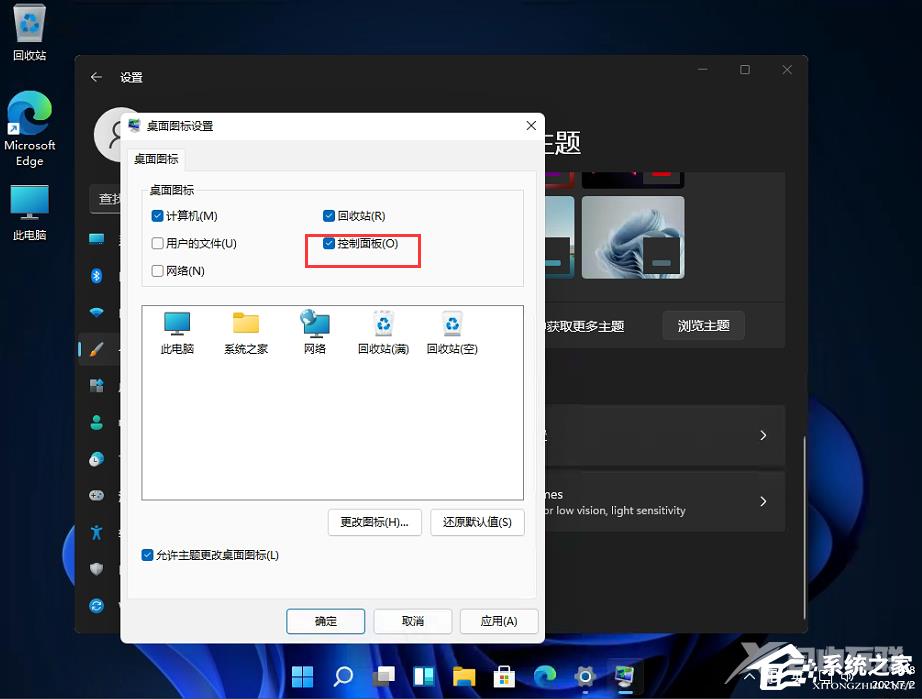
Task: Enable the 用户的文件(U) checkbox
Action: tap(156, 243)
